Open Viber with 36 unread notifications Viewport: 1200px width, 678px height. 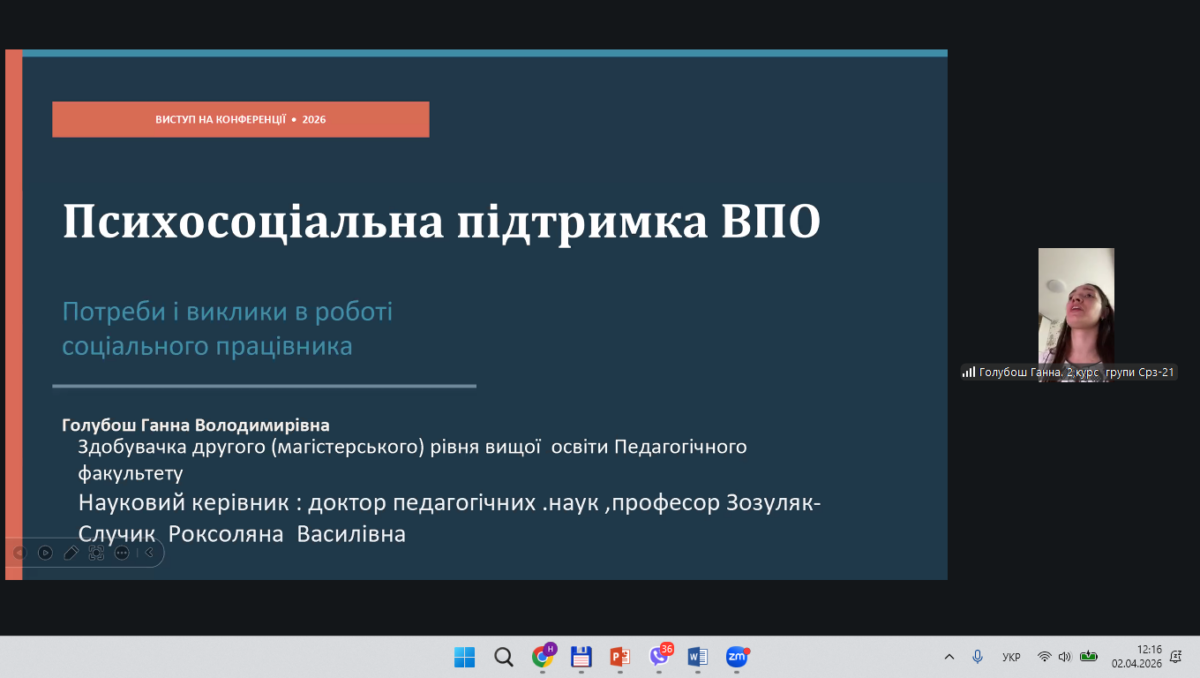[x=659, y=657]
